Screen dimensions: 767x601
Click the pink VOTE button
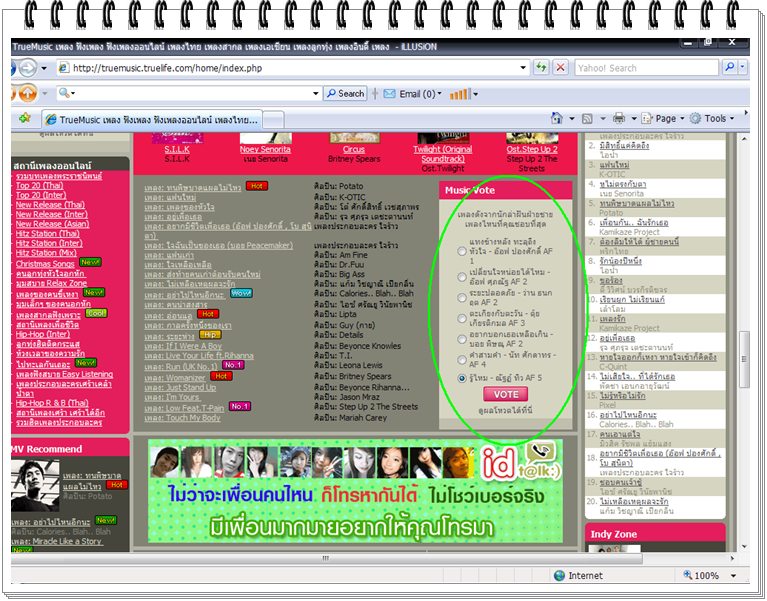(x=506, y=394)
